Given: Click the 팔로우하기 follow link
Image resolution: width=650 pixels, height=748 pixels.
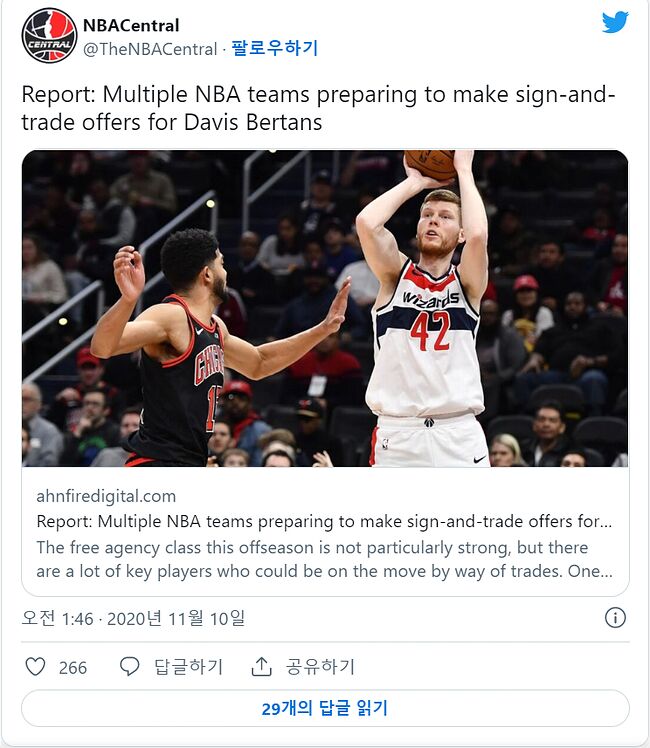Looking at the screenshot, I should click(275, 48).
